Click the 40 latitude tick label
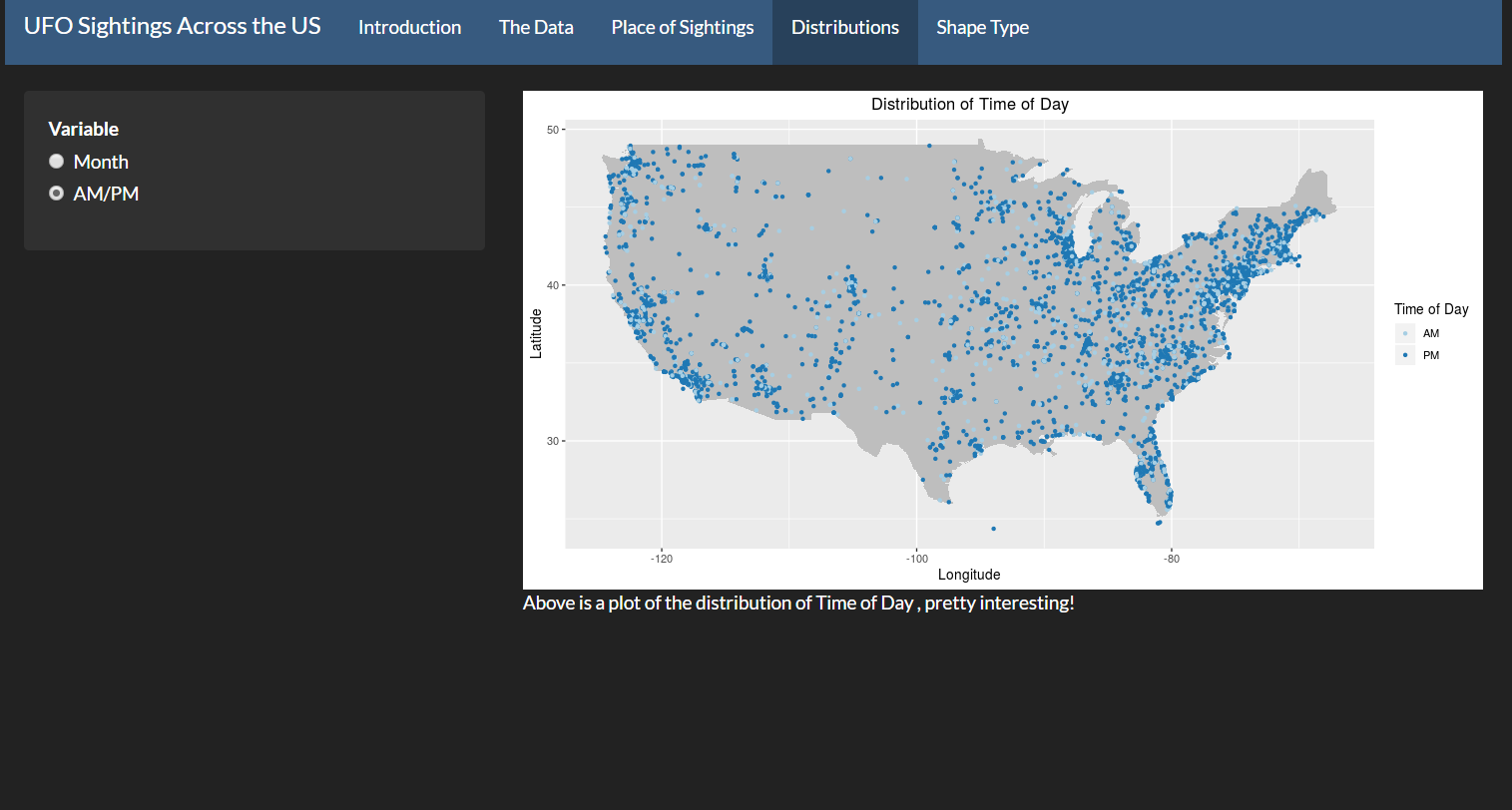Image resolution: width=1512 pixels, height=810 pixels. (x=553, y=285)
